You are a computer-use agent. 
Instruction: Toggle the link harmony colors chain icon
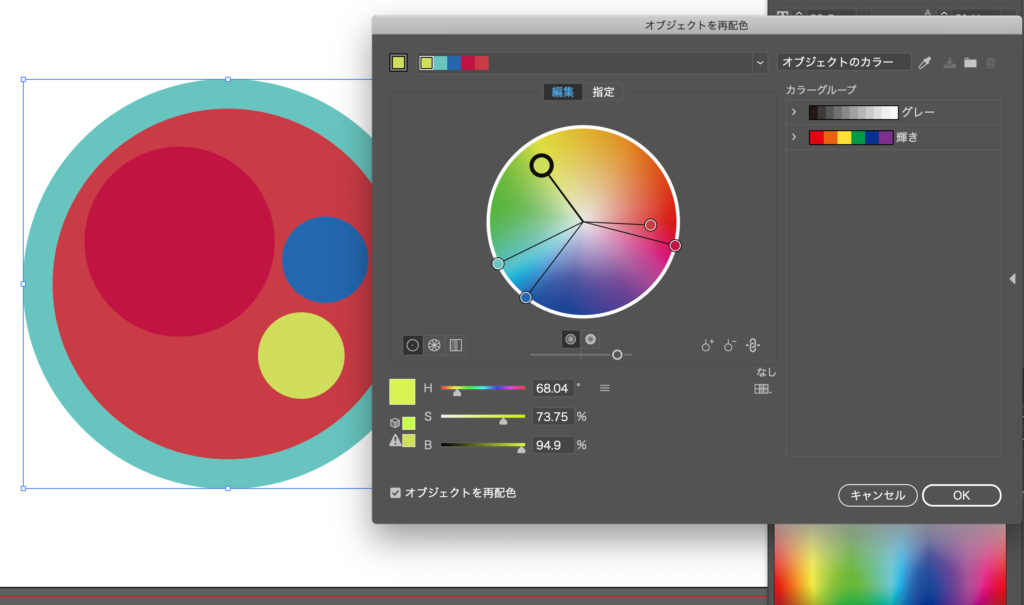pyautogui.click(x=753, y=345)
